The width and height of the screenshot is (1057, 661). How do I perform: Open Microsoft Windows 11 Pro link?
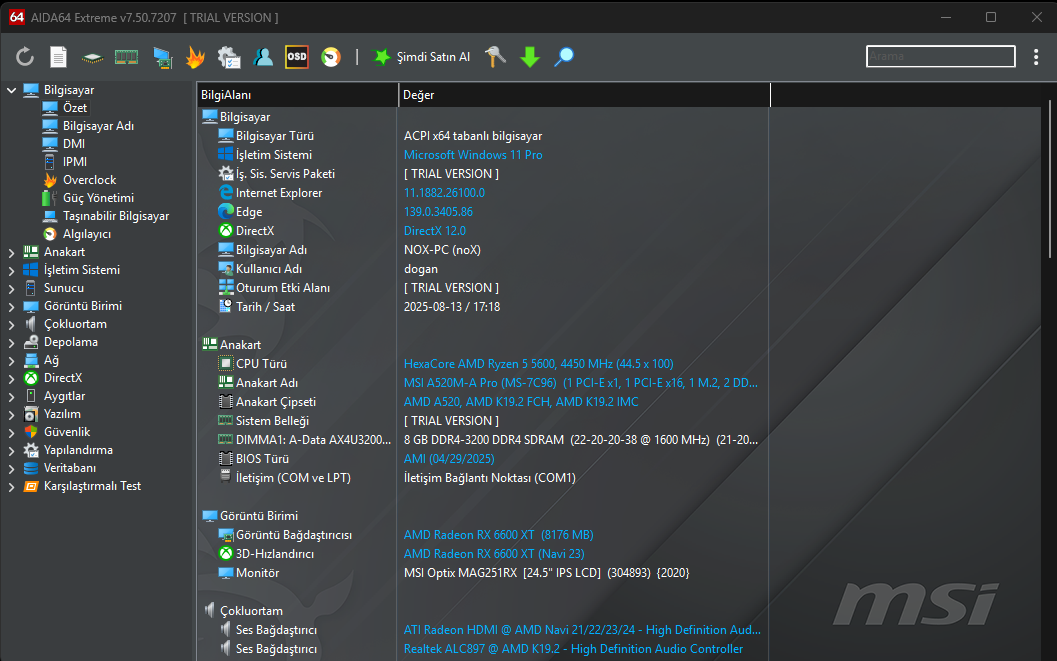click(x=473, y=155)
